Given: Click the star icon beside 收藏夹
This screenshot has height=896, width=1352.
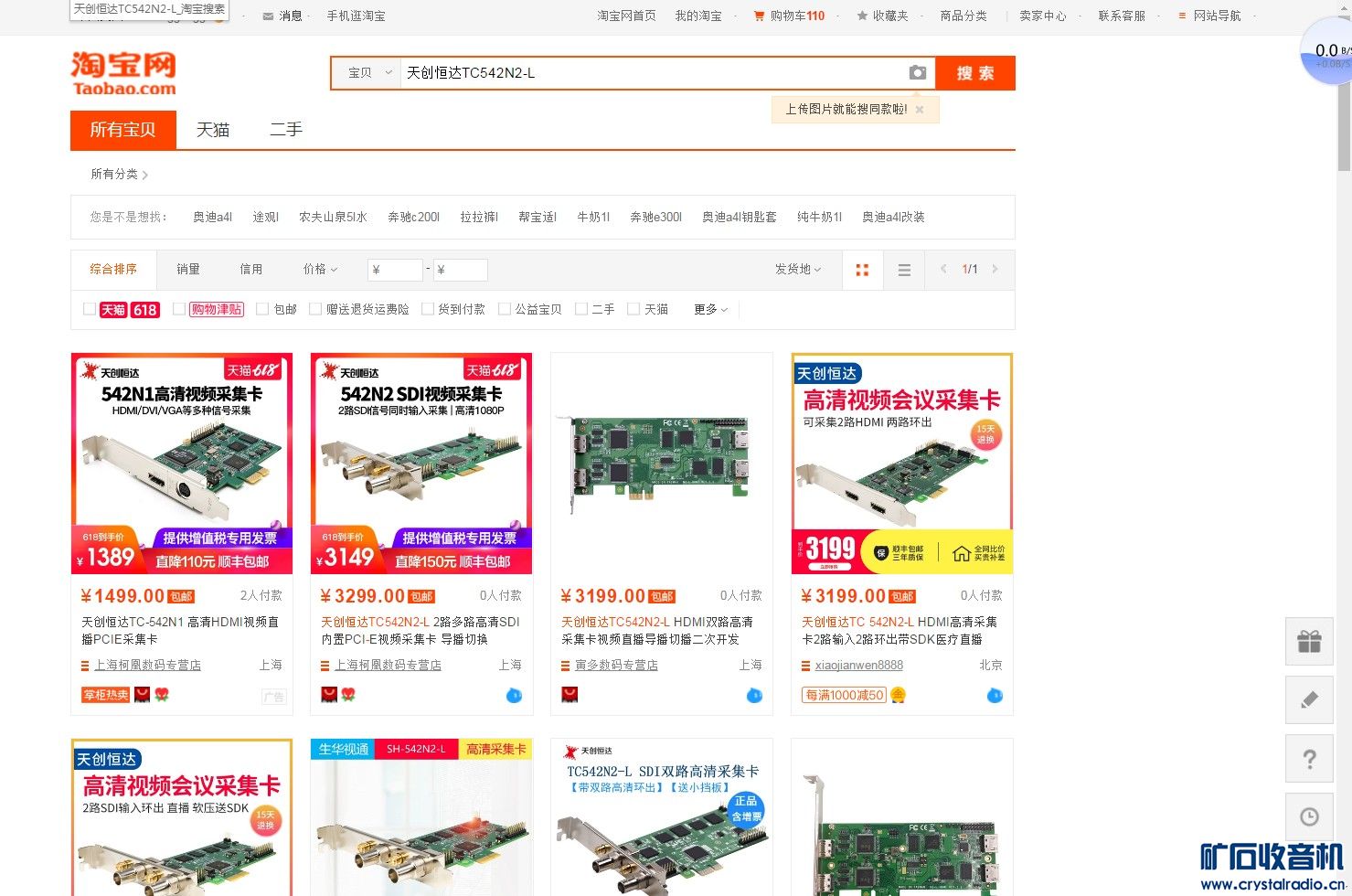Looking at the screenshot, I should click(x=862, y=16).
